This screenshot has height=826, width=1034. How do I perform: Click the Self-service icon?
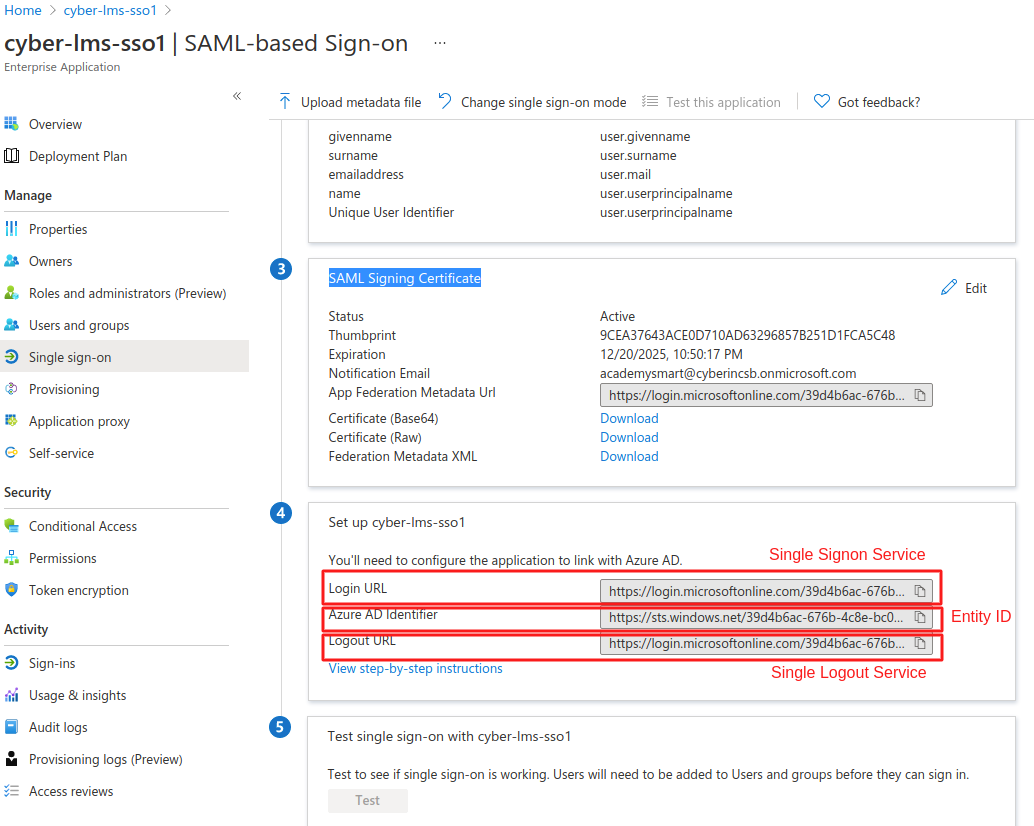tap(11, 453)
